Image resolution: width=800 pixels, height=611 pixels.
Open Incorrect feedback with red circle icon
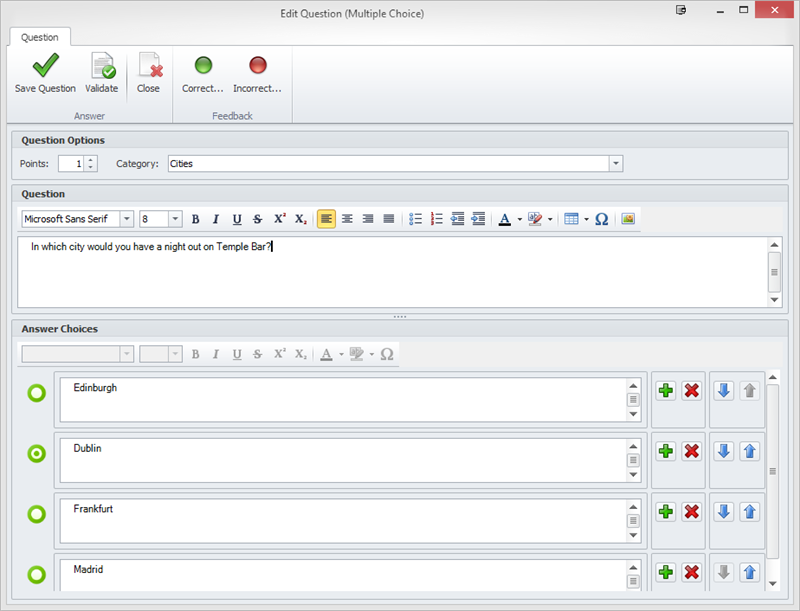coord(257,67)
